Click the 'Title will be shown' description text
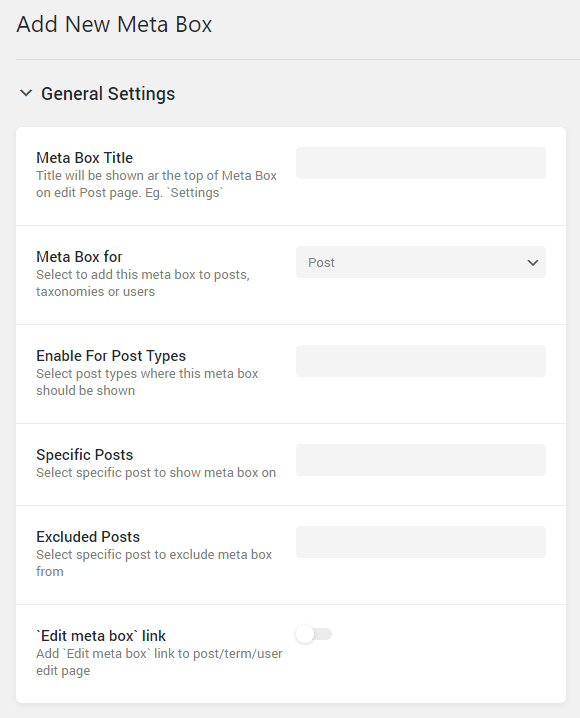 157,184
